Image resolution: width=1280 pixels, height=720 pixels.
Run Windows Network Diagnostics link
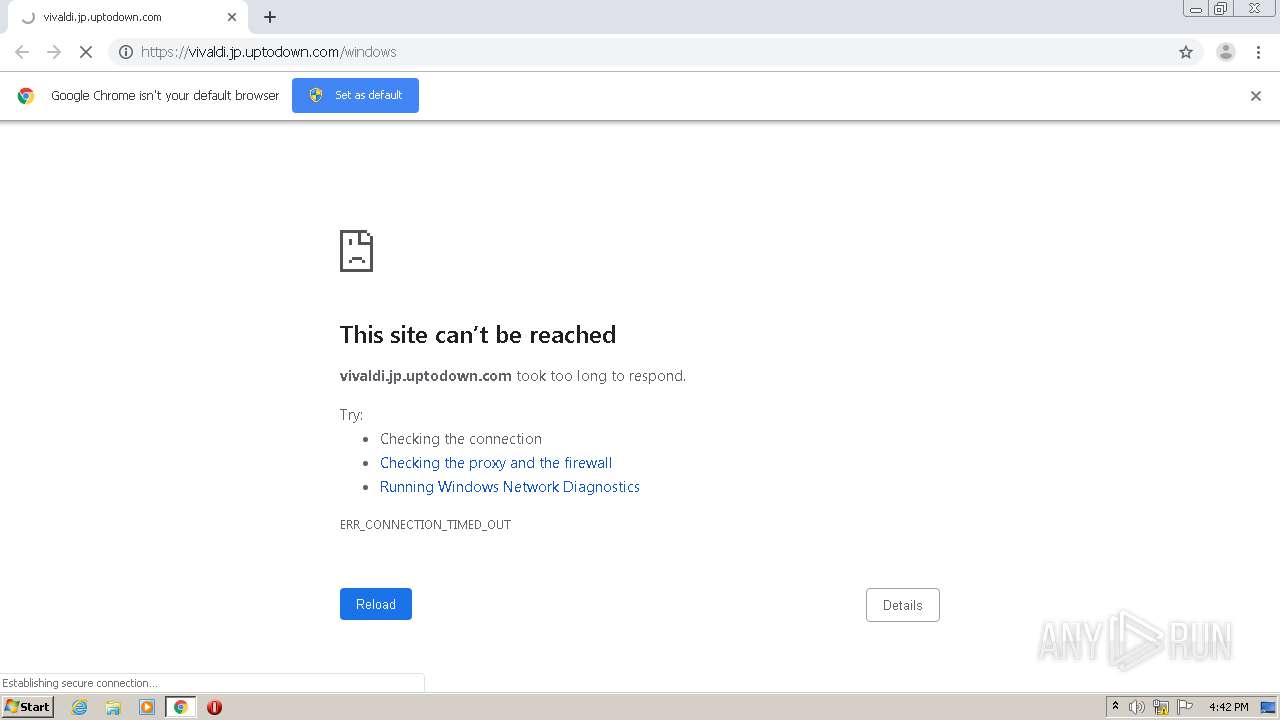tap(510, 487)
